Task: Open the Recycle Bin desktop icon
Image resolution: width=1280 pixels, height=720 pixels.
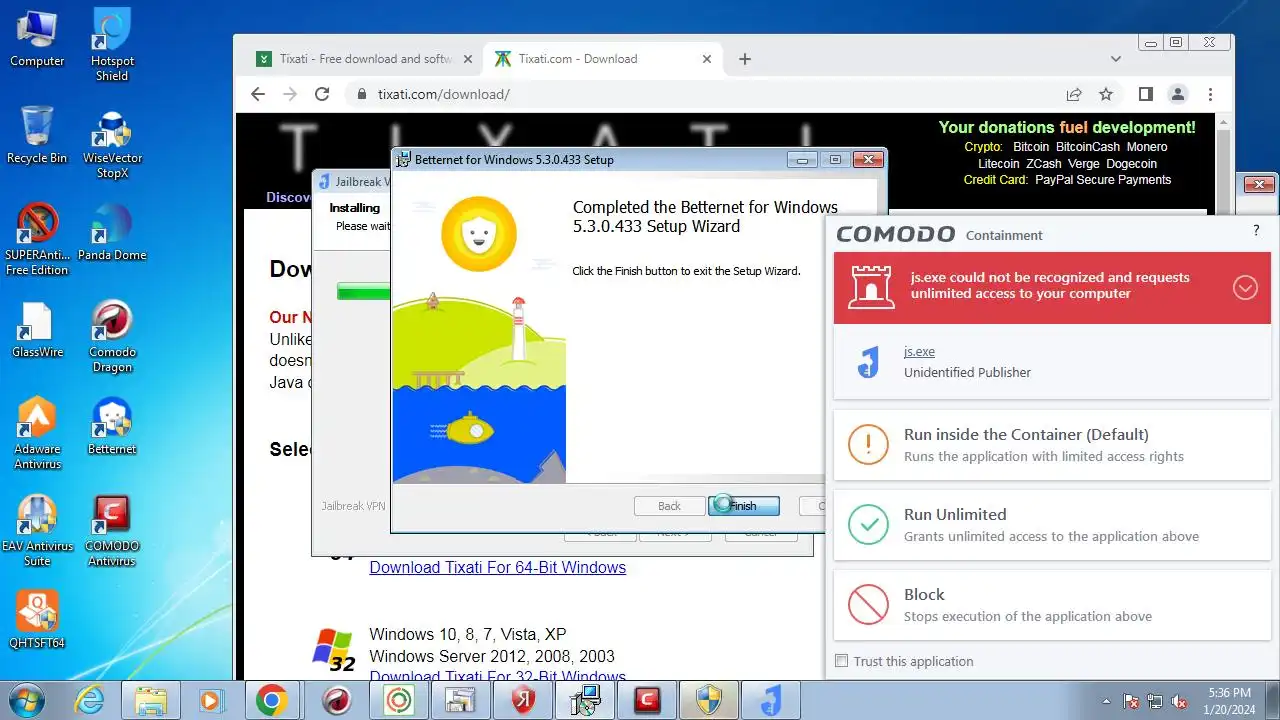Action: tap(37, 135)
